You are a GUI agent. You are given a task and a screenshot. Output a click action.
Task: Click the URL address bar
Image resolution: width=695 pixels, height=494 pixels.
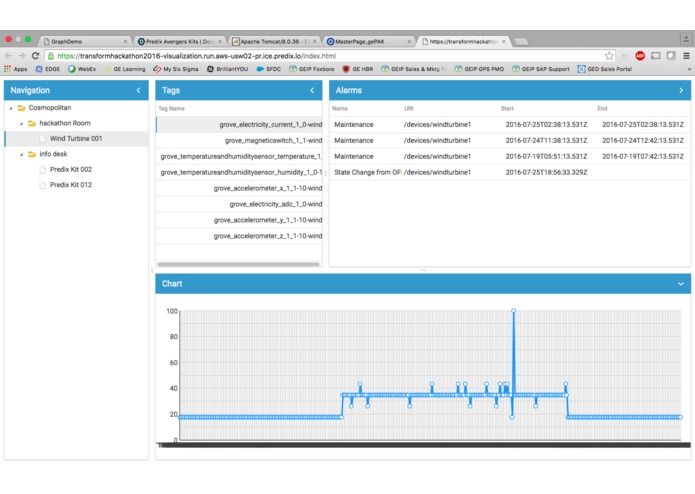(x=328, y=56)
